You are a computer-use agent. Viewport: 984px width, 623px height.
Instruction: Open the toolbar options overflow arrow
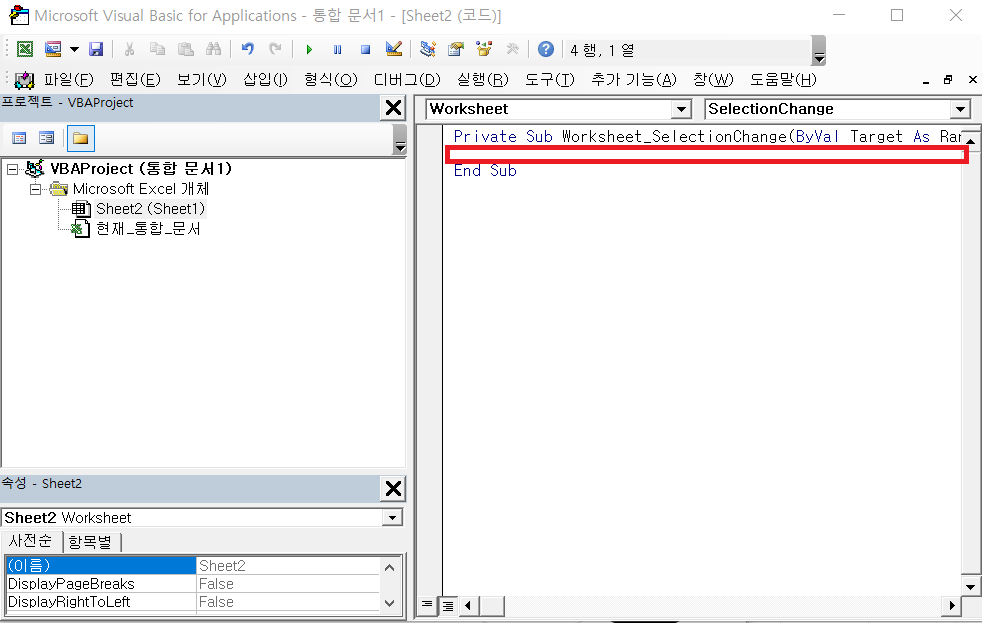click(818, 51)
